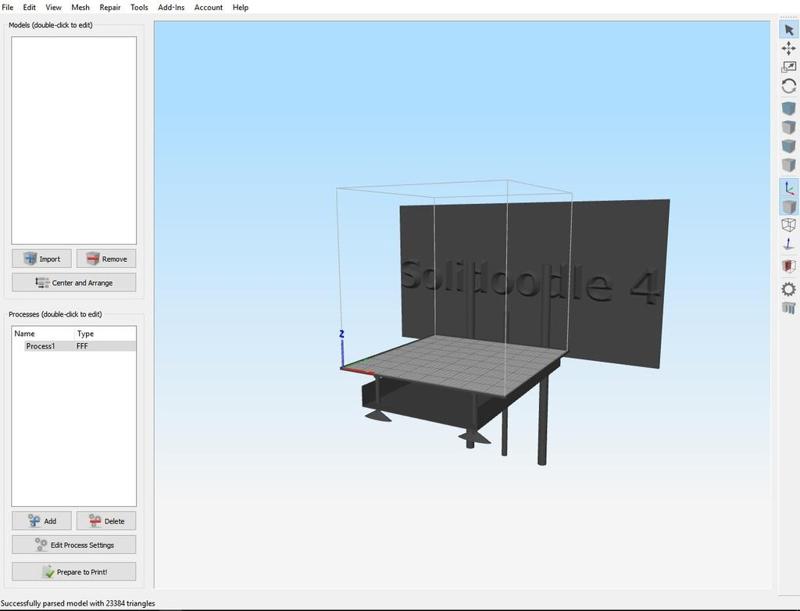Click the Remove model button
This screenshot has height=611, width=800.
coord(106,259)
